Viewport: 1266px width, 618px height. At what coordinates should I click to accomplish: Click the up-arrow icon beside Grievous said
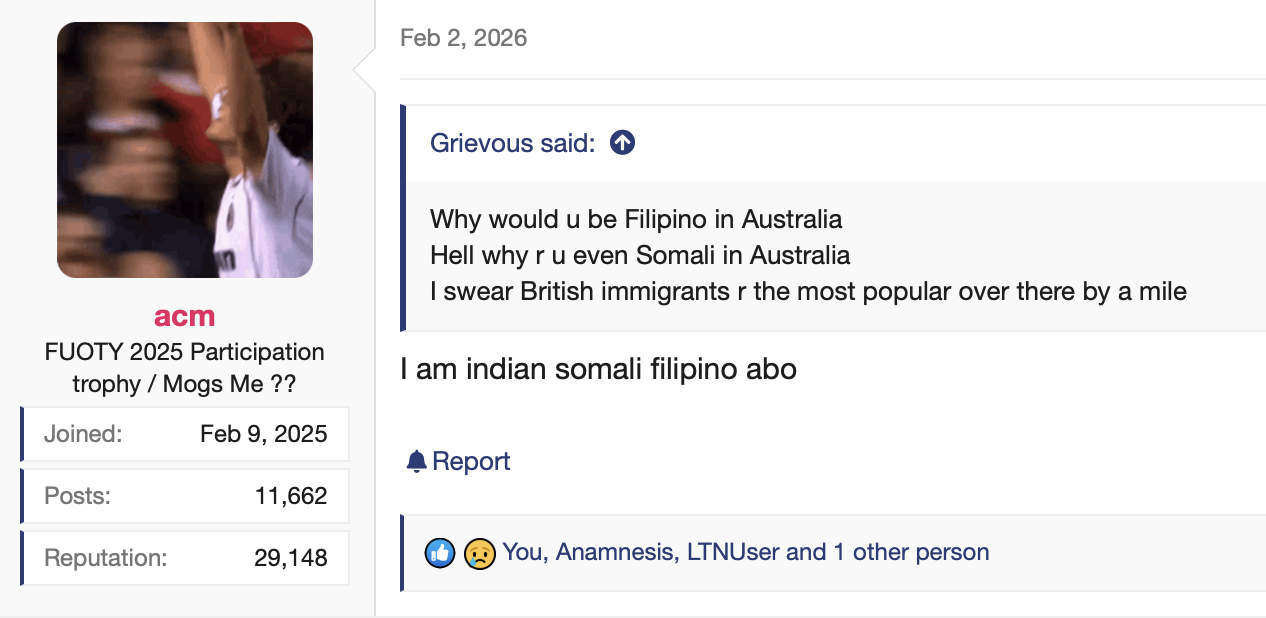(622, 143)
